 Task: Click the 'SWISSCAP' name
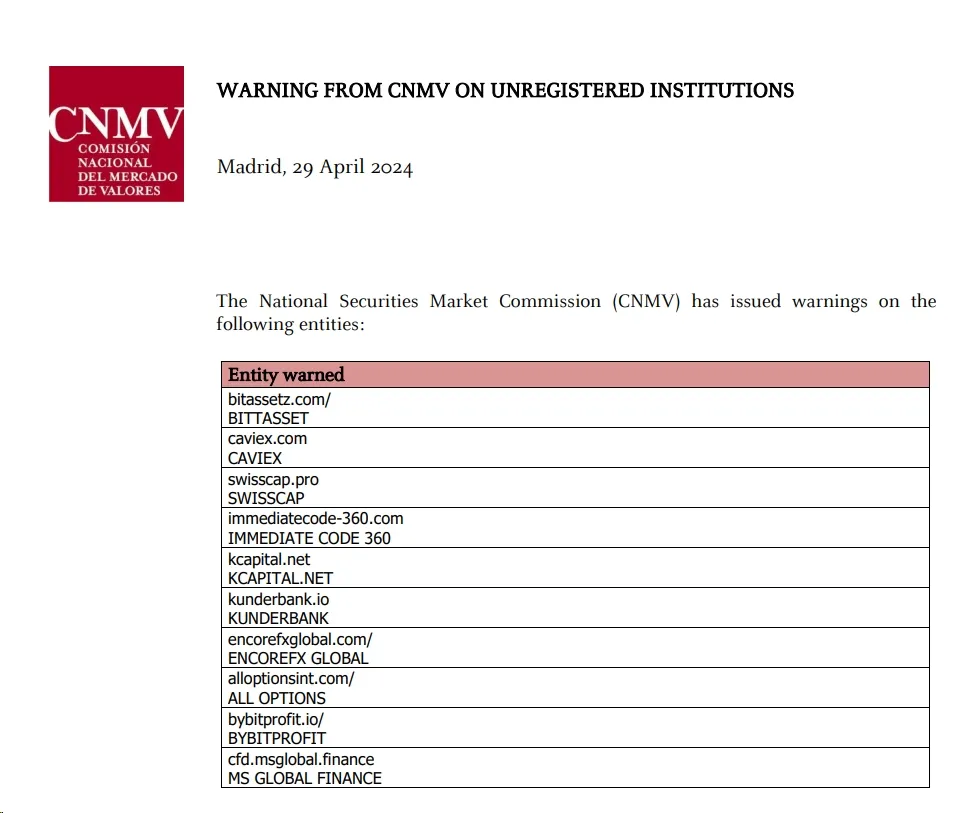(266, 498)
